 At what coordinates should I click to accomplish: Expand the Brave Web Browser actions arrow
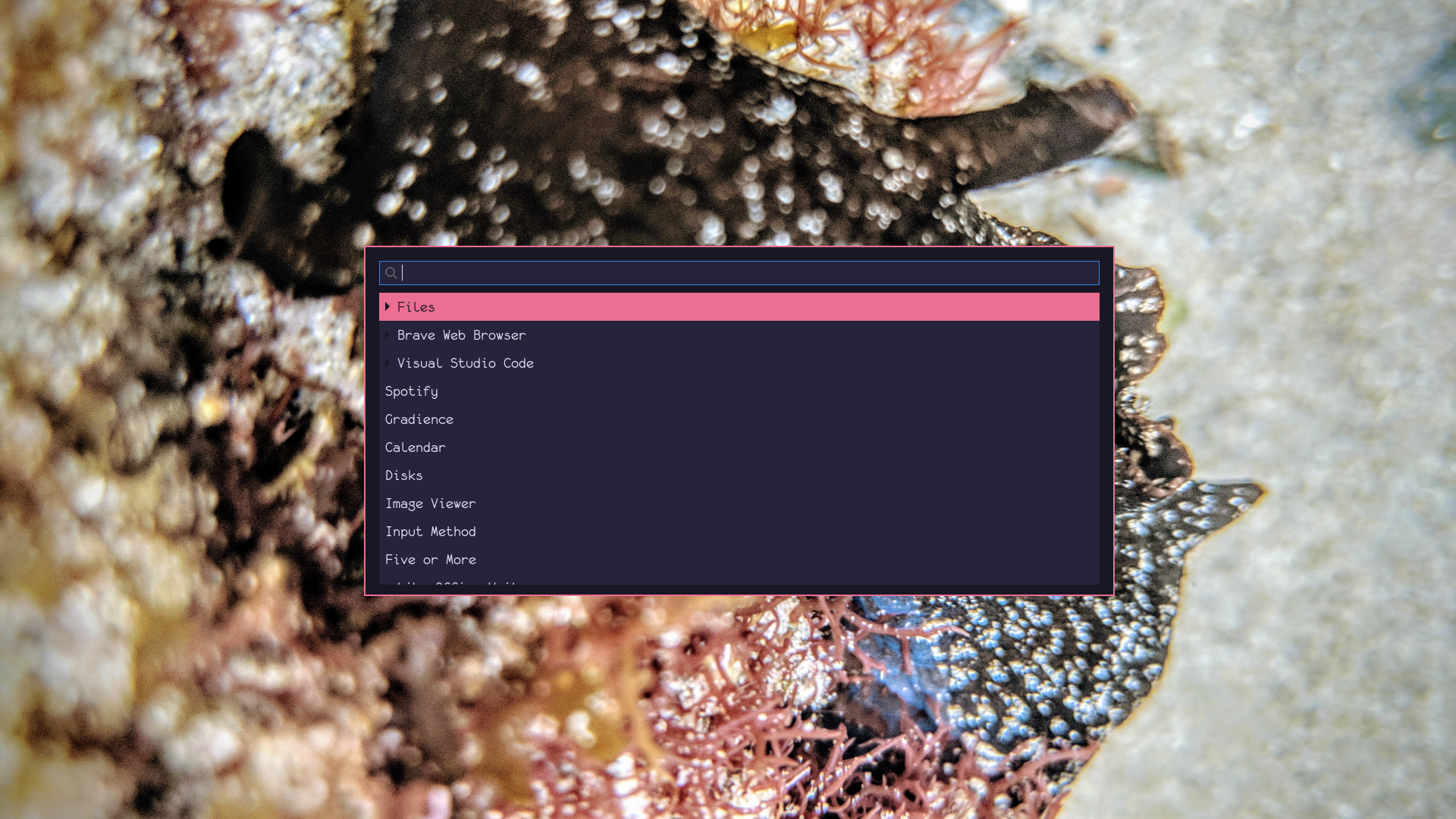tap(388, 334)
